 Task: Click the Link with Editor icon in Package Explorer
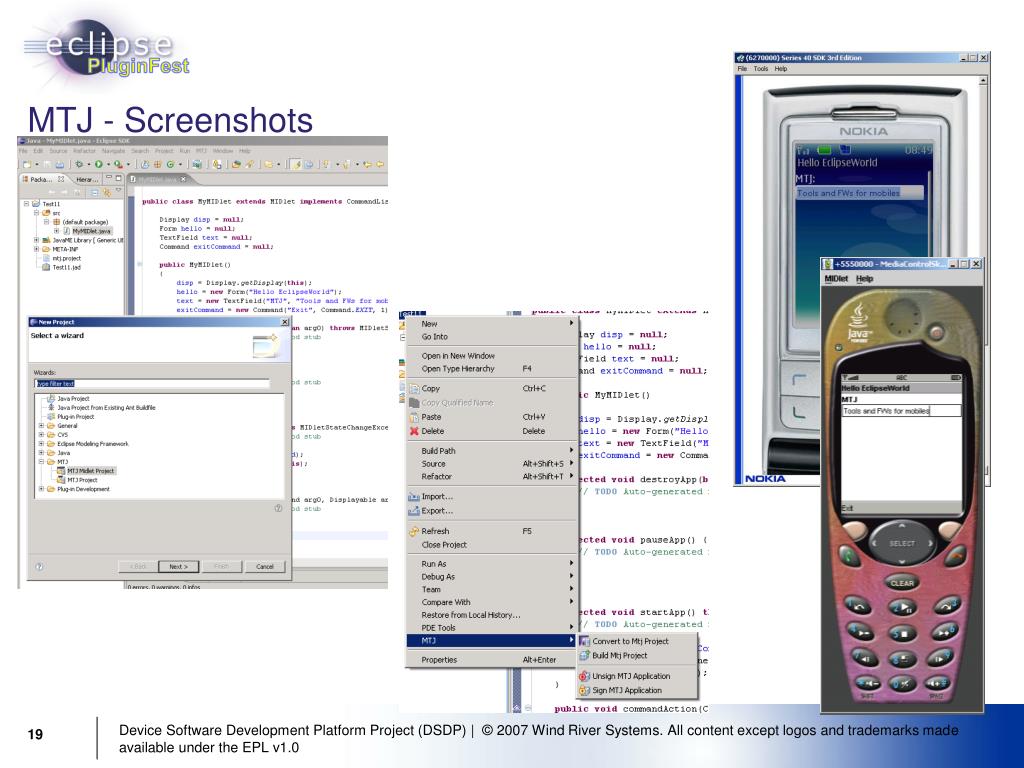107,193
